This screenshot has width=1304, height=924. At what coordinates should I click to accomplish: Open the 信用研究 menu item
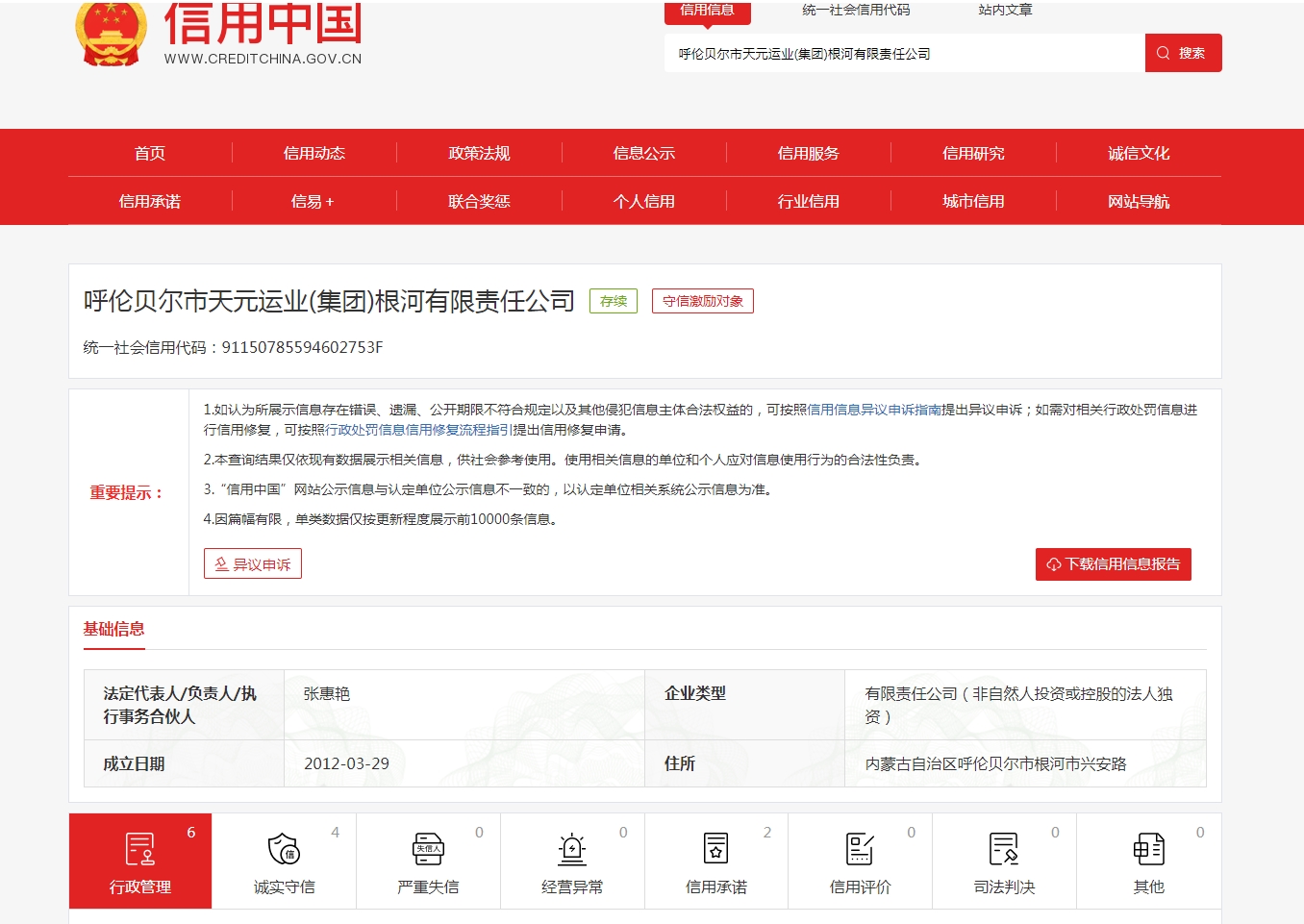tap(973, 153)
